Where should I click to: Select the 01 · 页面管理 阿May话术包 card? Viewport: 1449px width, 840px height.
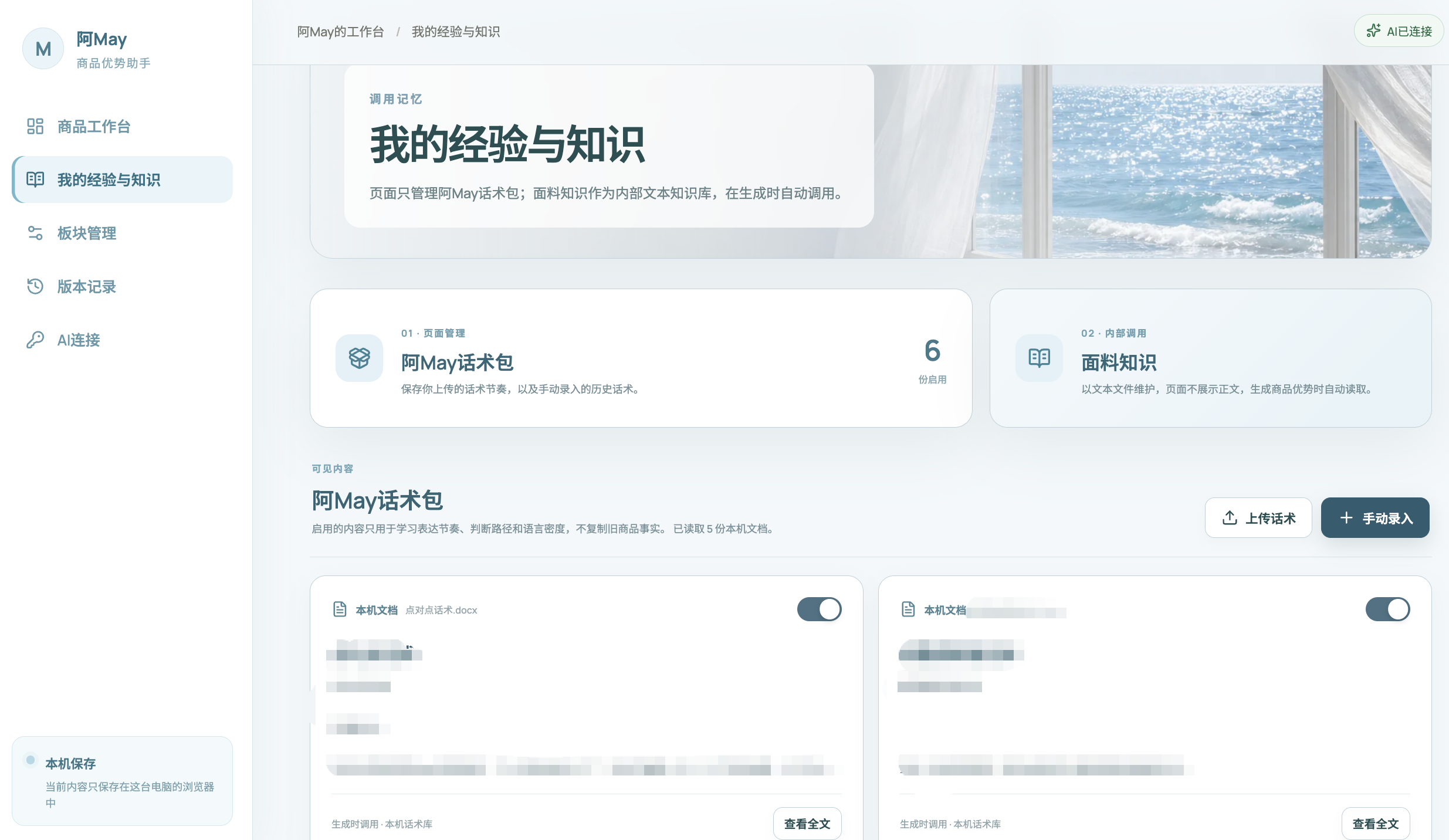(x=641, y=358)
